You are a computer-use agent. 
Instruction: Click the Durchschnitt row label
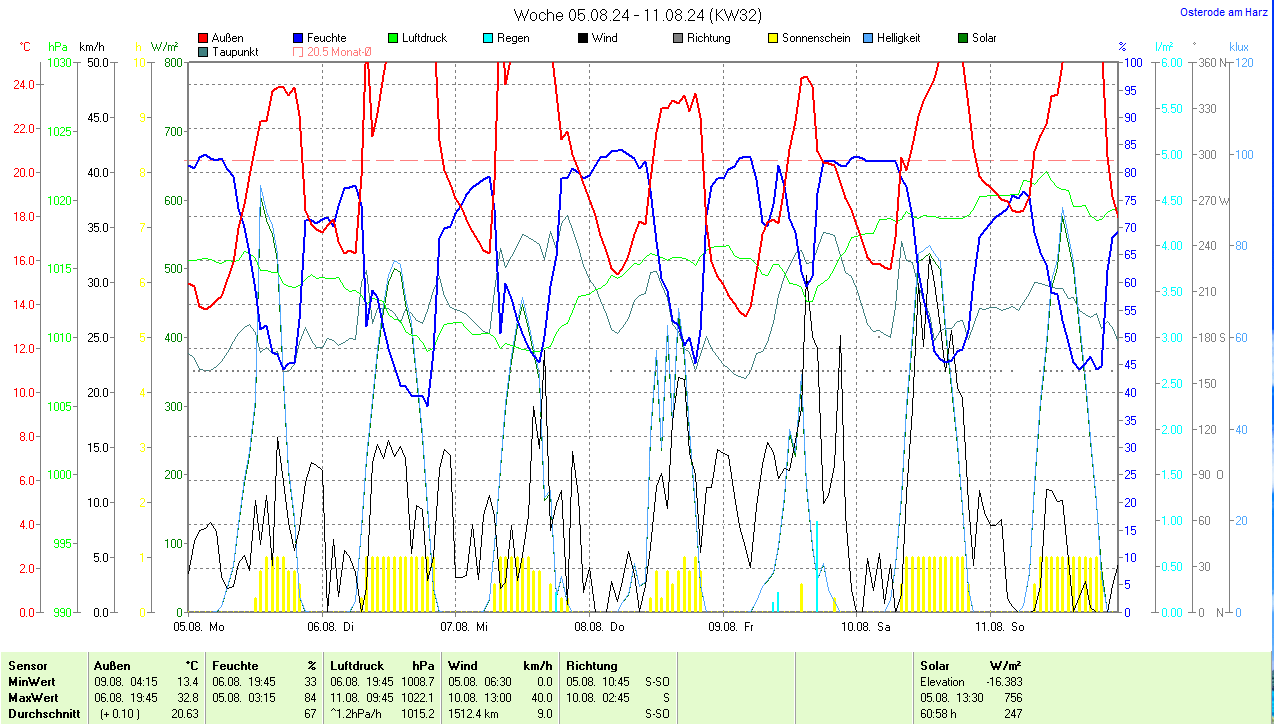click(x=42, y=713)
